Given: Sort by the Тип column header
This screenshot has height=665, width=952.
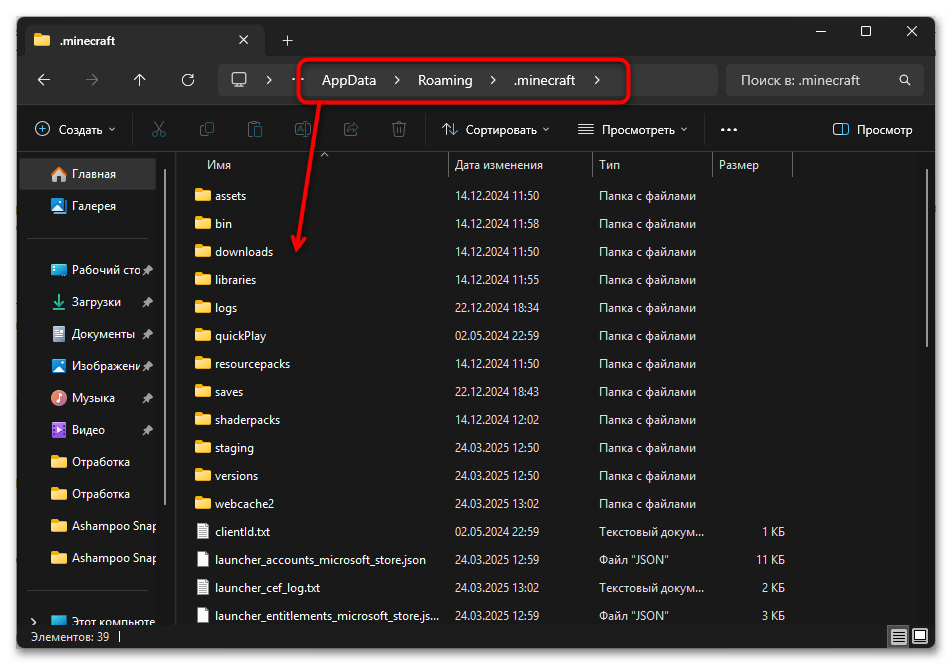Looking at the screenshot, I should point(609,165).
